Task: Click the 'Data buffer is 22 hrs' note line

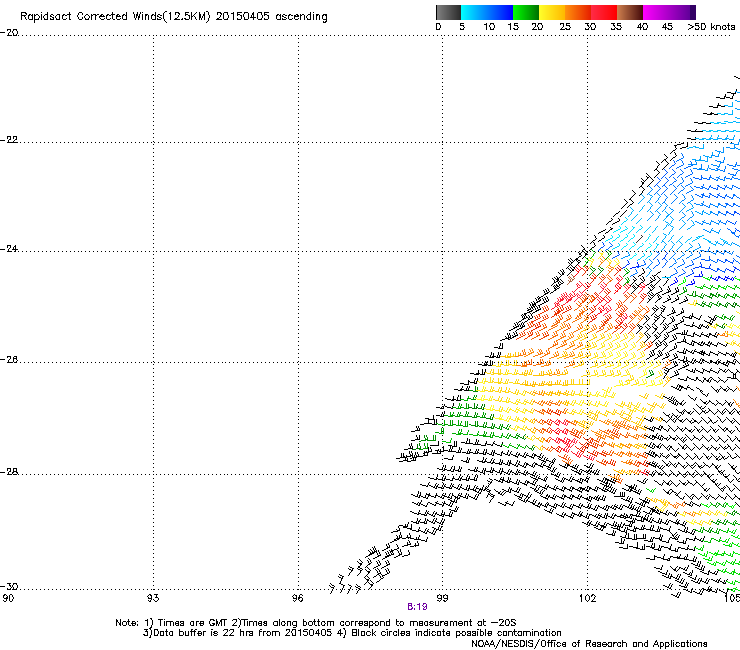Action: 352,633
